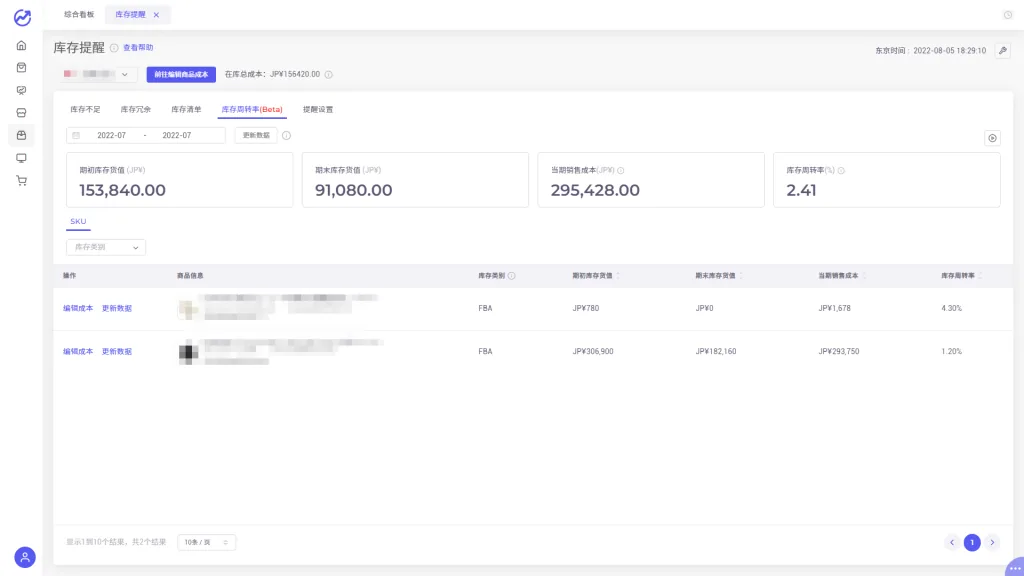
Task: Click the 更新数据 button beside date range
Action: [x=256, y=135]
